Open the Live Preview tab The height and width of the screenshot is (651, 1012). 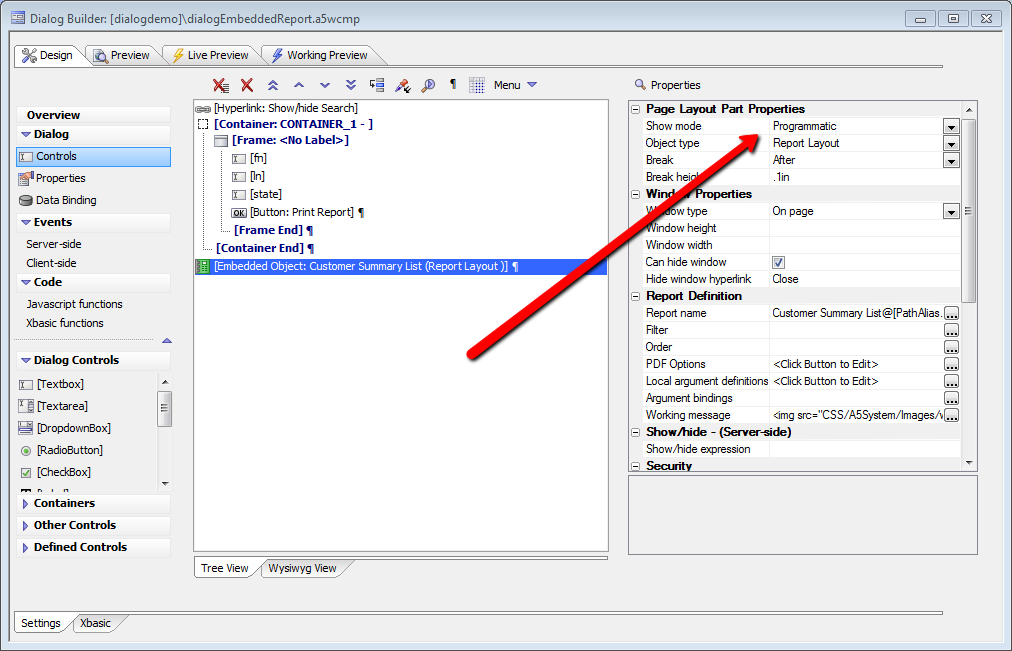point(210,55)
